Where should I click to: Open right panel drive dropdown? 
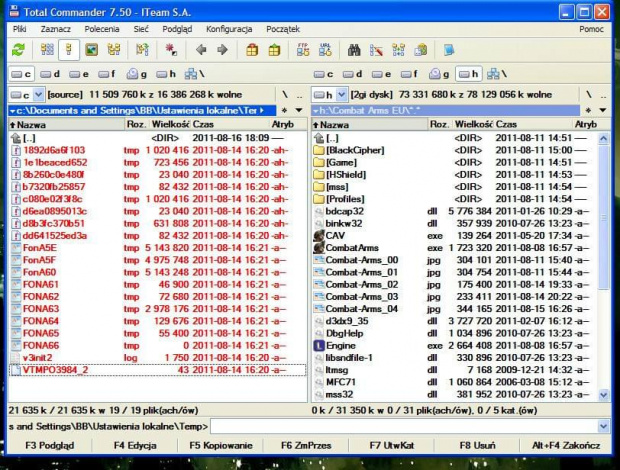pyautogui.click(x=342, y=95)
